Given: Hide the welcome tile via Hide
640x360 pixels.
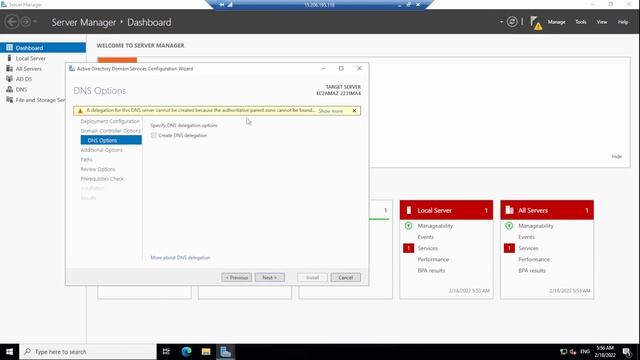Looking at the screenshot, I should (x=616, y=156).
